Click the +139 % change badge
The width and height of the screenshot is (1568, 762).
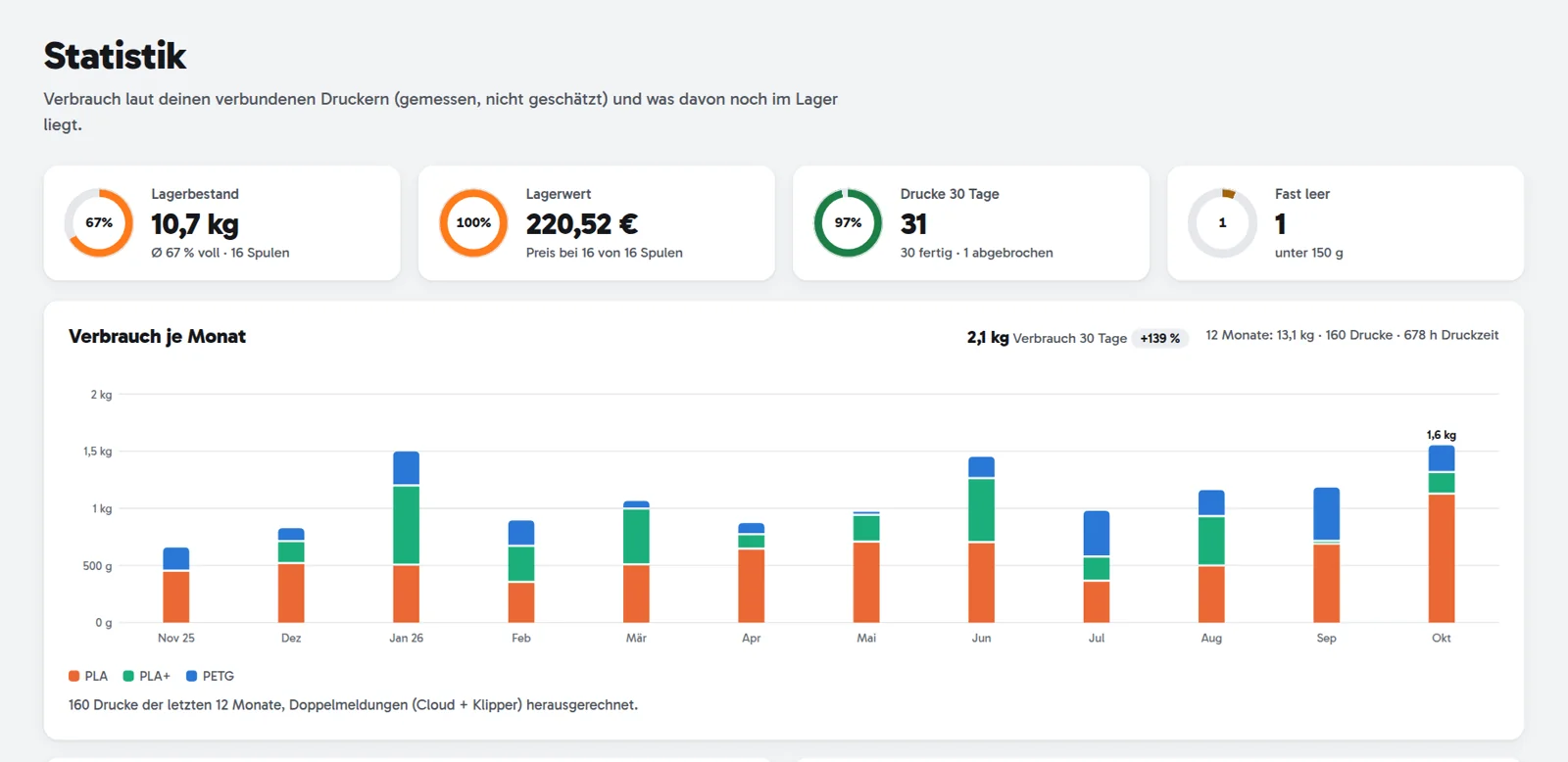click(x=1160, y=338)
